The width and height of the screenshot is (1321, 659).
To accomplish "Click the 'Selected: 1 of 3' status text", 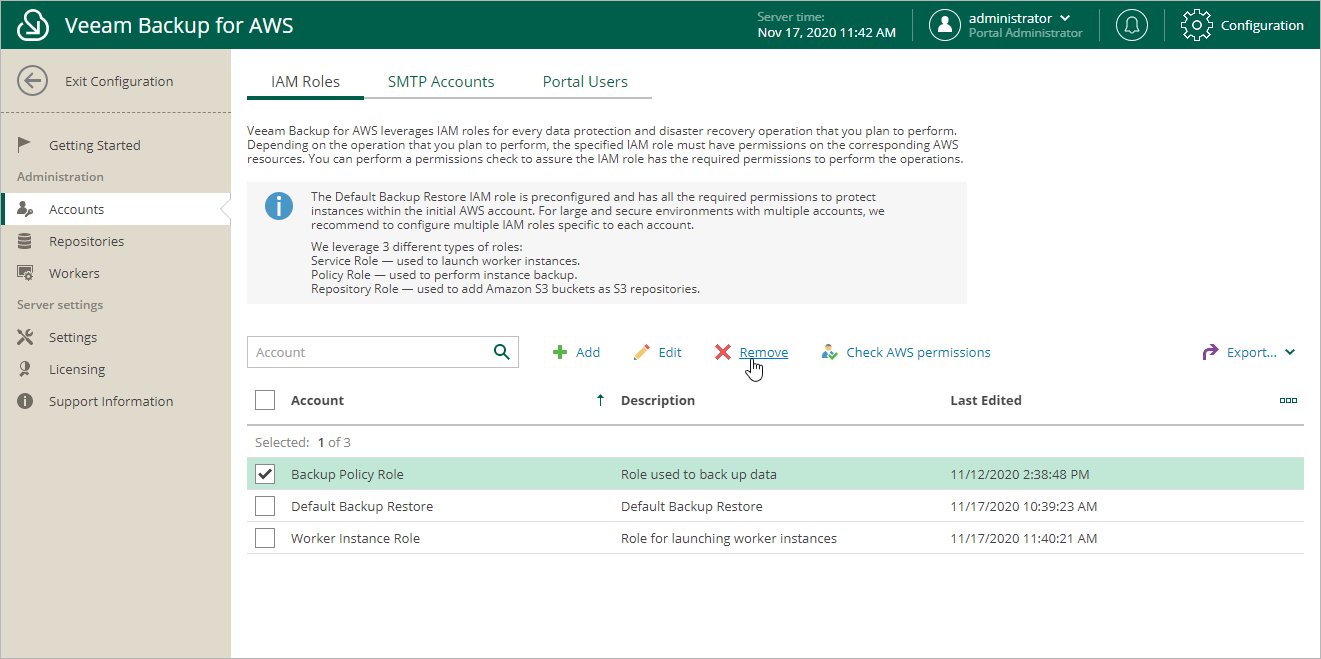I will (303, 442).
